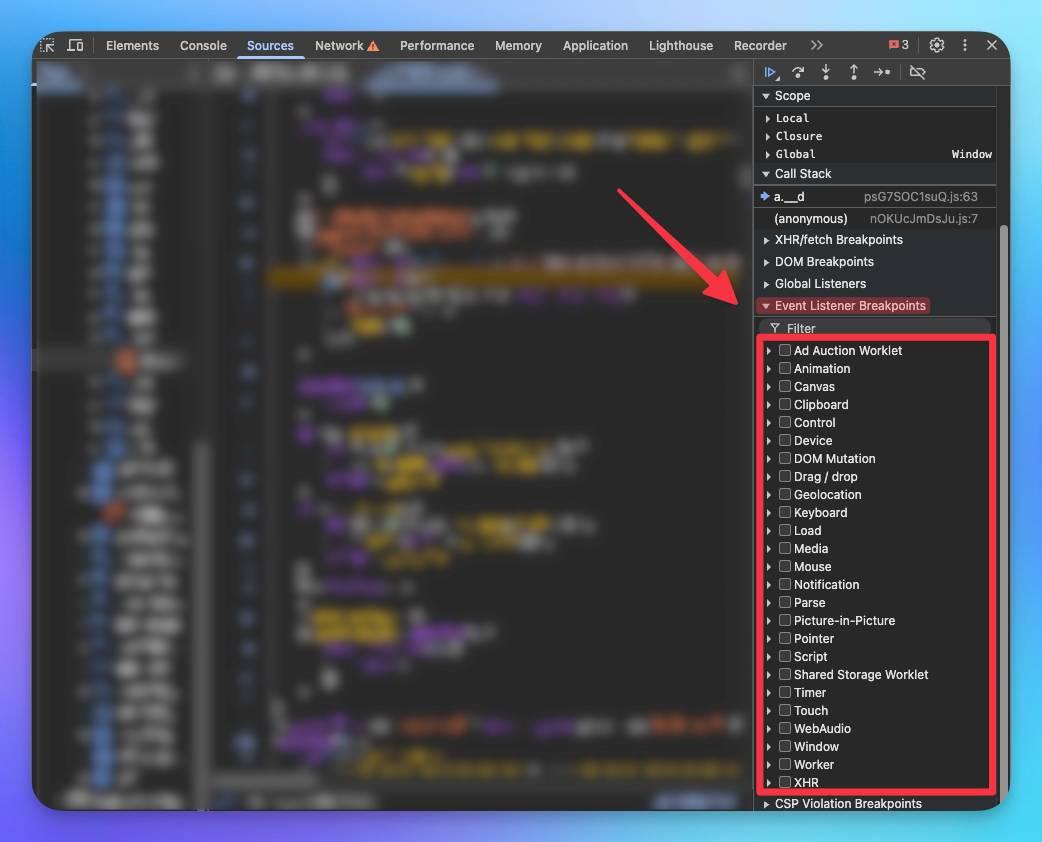Open DevTools settings gear
This screenshot has height=842, width=1042.
[x=936, y=45]
